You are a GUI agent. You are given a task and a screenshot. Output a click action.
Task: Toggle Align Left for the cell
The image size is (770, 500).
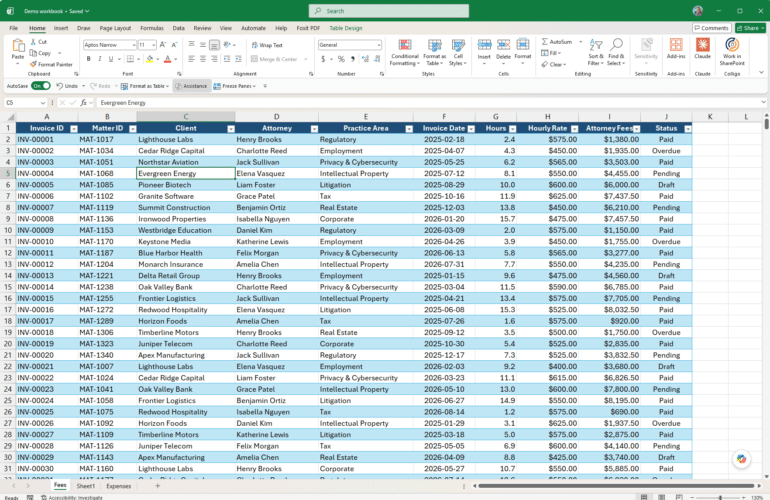tap(192, 59)
